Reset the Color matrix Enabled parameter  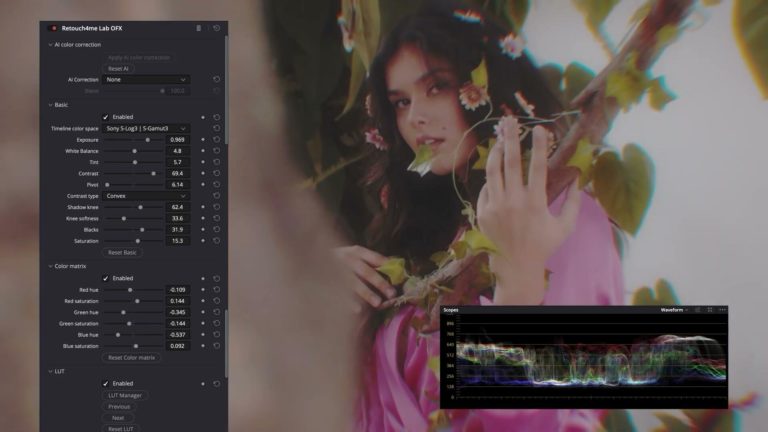point(216,278)
